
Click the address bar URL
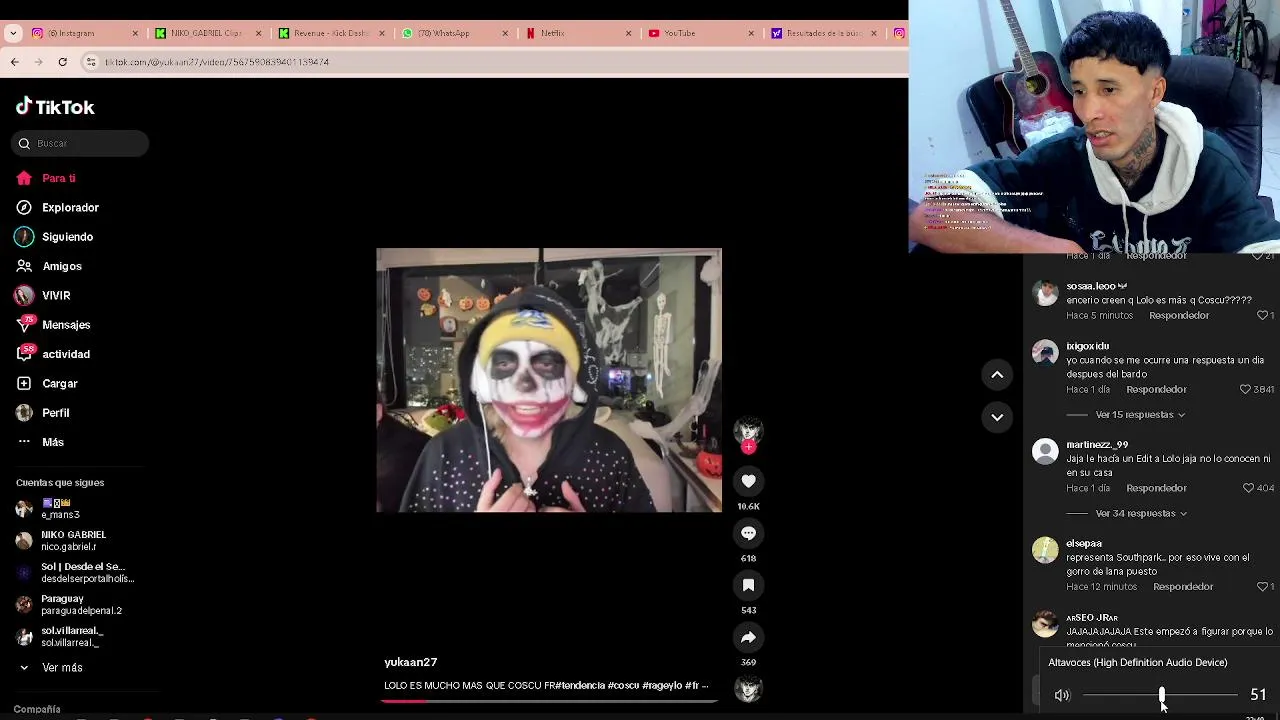217,62
